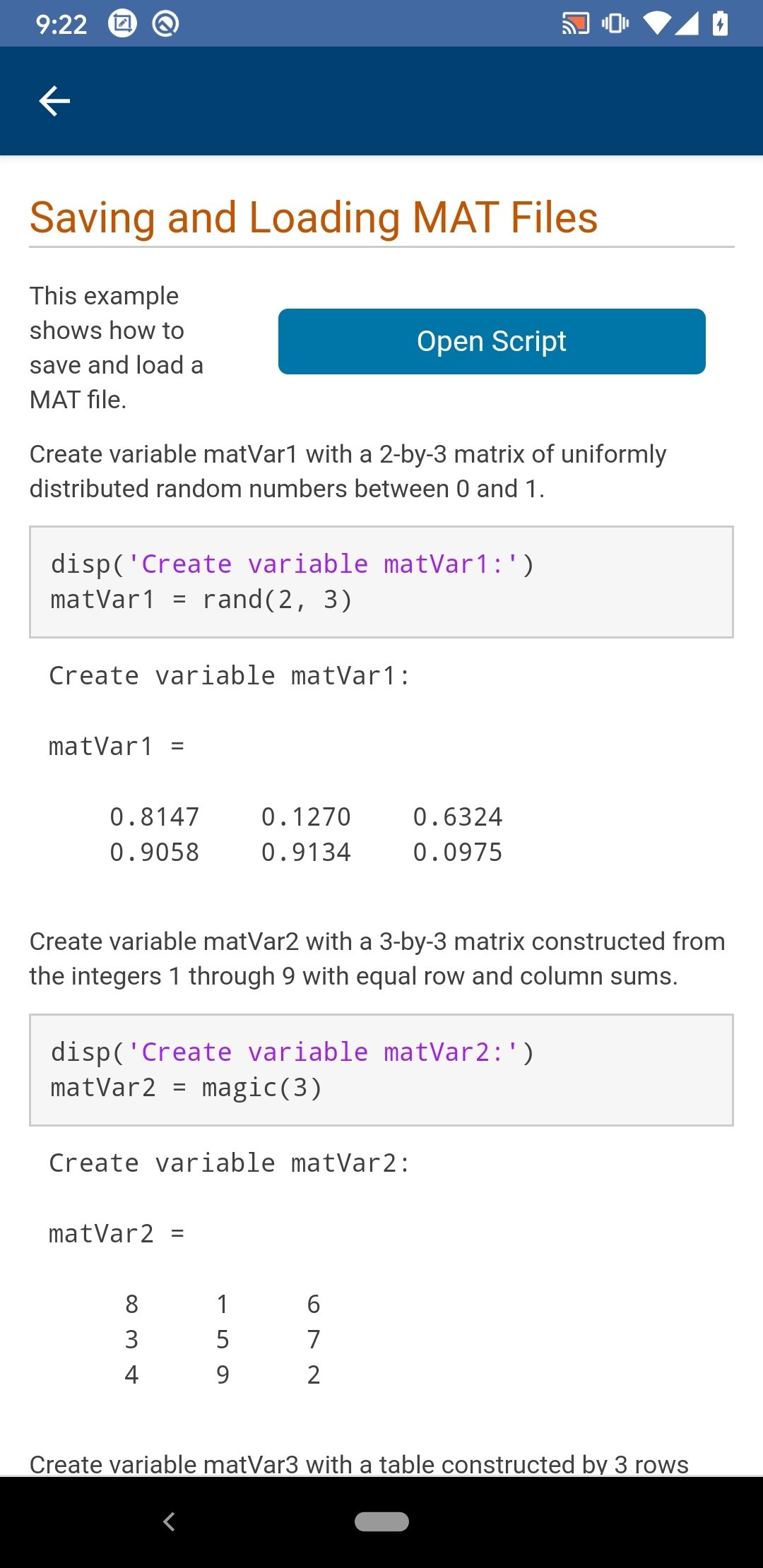This screenshot has width=763, height=1568.
Task: Tap the Android back chevron in navigation bar
Action: 169,1521
